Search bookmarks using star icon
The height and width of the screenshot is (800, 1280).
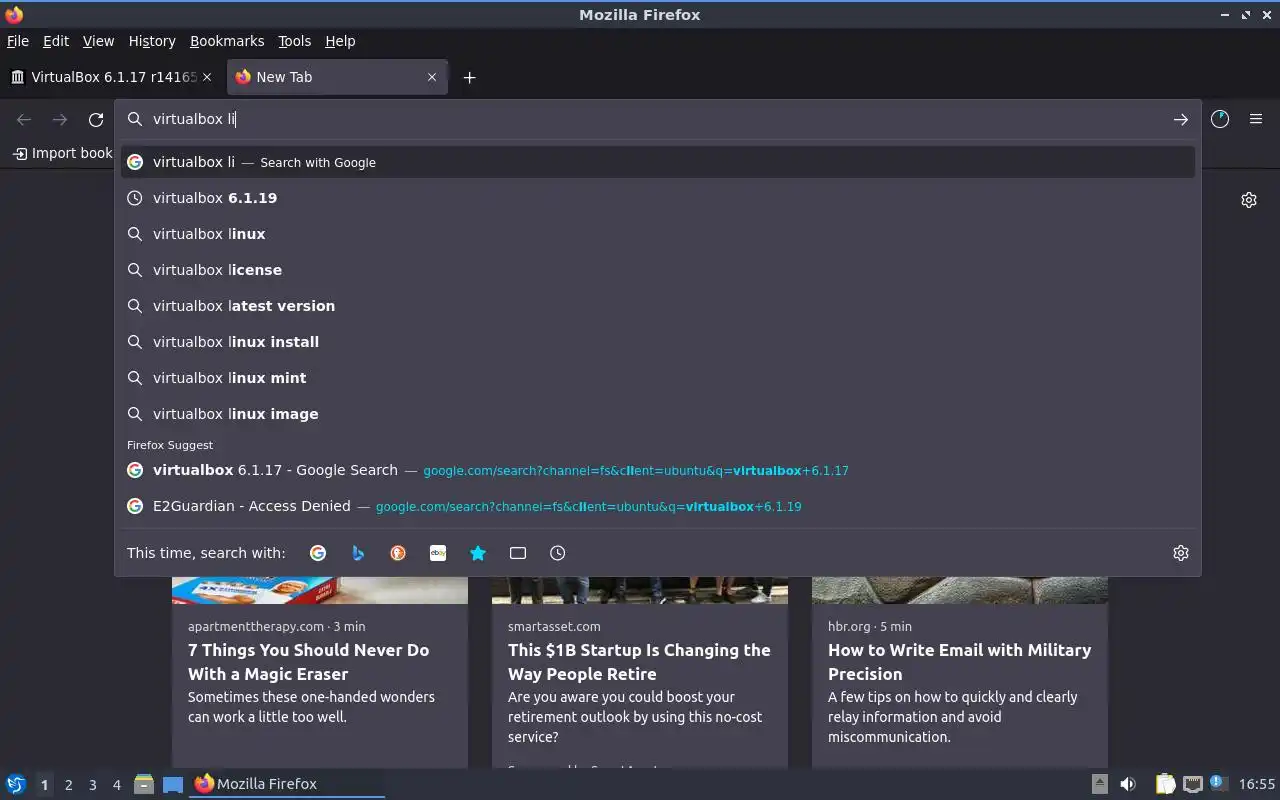click(478, 553)
